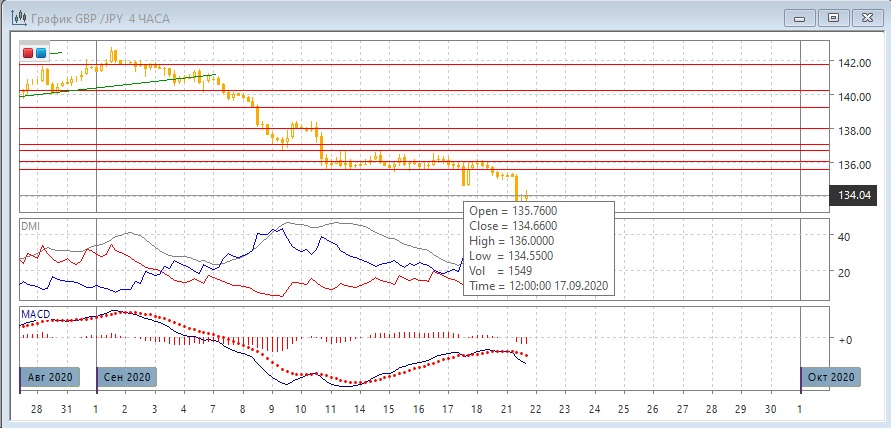
Task: Click the candlestick chart icon in title bar
Action: pos(18,17)
